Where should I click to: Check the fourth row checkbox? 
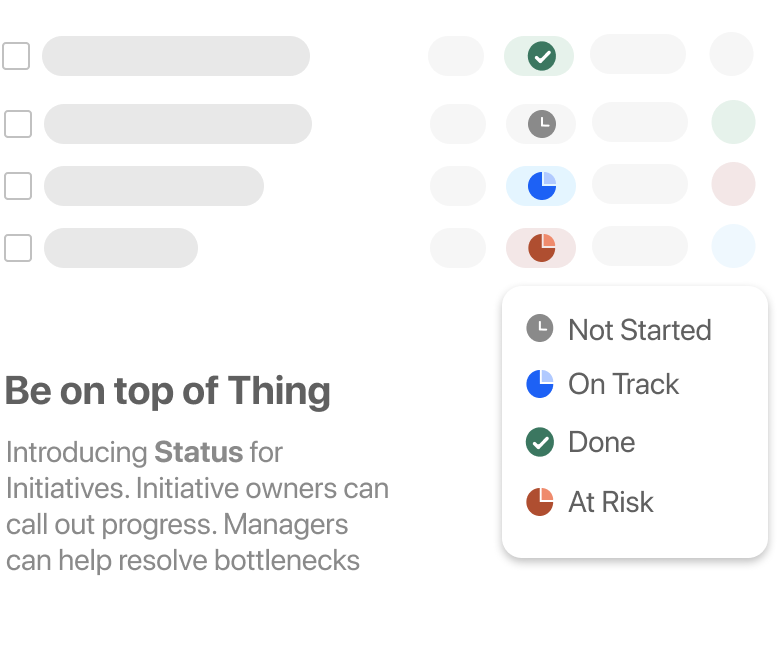coord(18,248)
